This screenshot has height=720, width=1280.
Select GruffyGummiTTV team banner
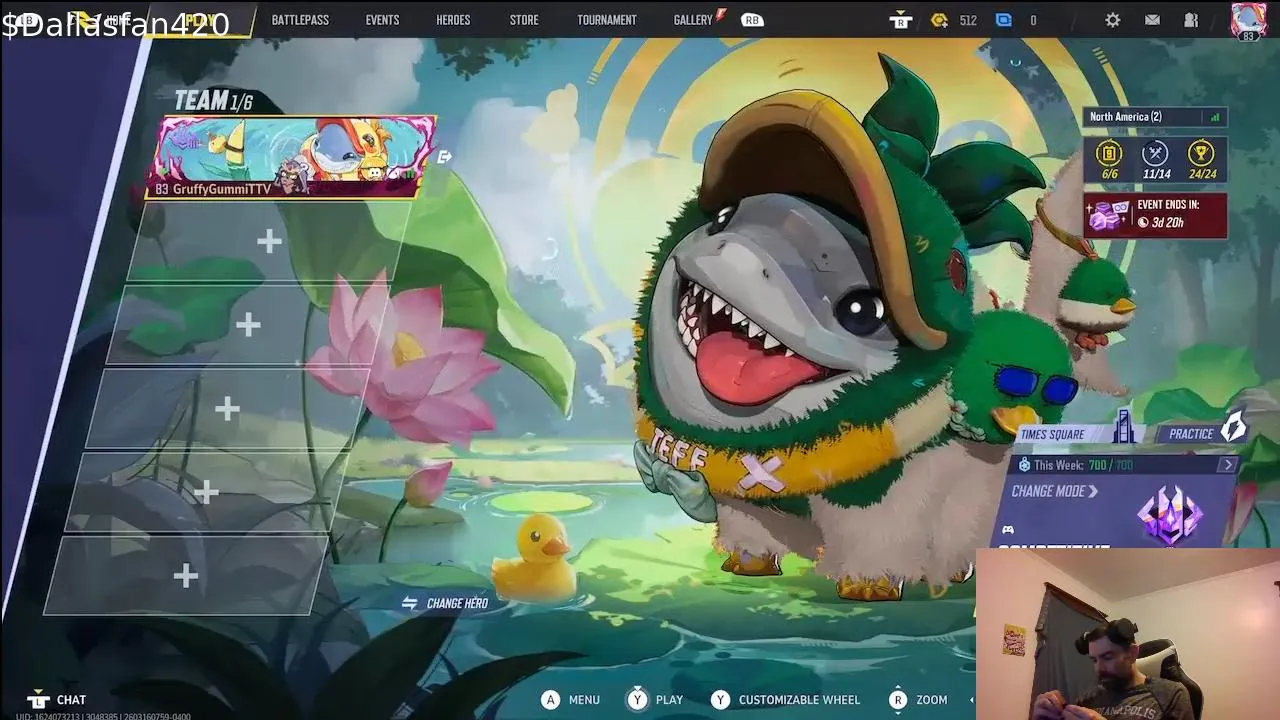pos(292,157)
